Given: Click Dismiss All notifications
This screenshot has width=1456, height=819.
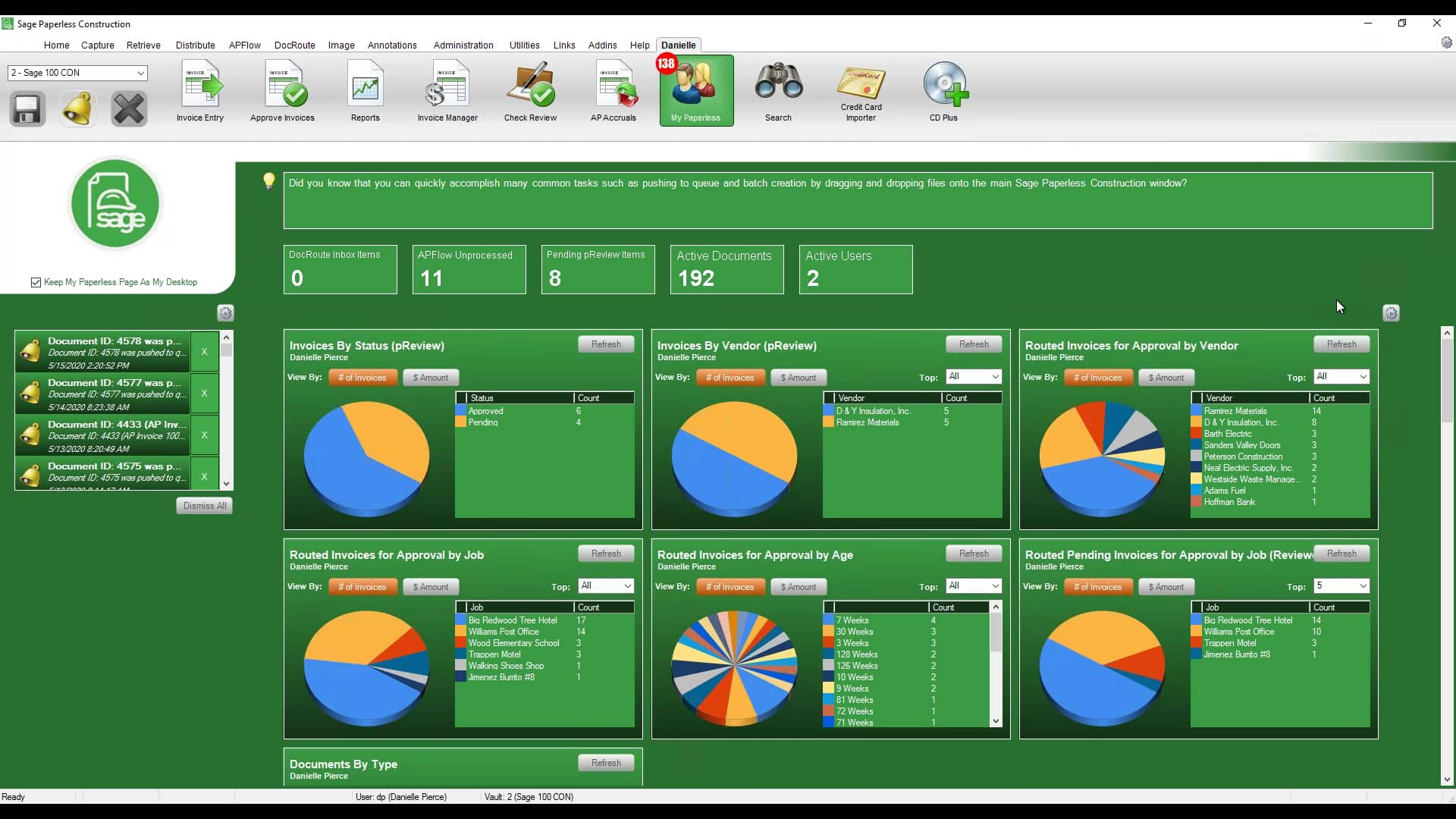Looking at the screenshot, I should coord(203,505).
